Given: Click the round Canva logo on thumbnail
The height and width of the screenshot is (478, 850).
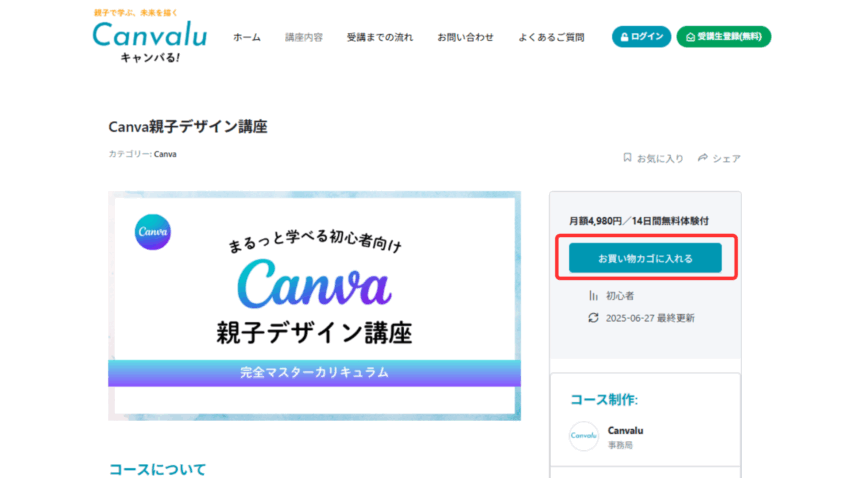Looking at the screenshot, I should click(x=152, y=232).
